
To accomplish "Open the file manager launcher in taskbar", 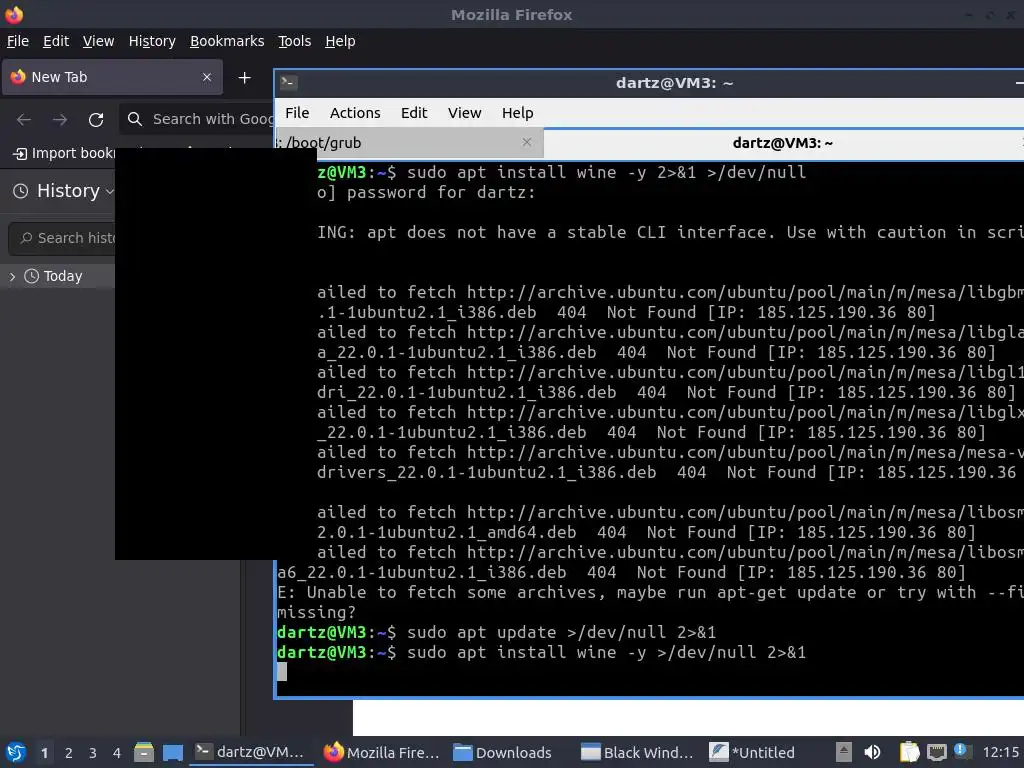I will pyautogui.click(x=144, y=752).
